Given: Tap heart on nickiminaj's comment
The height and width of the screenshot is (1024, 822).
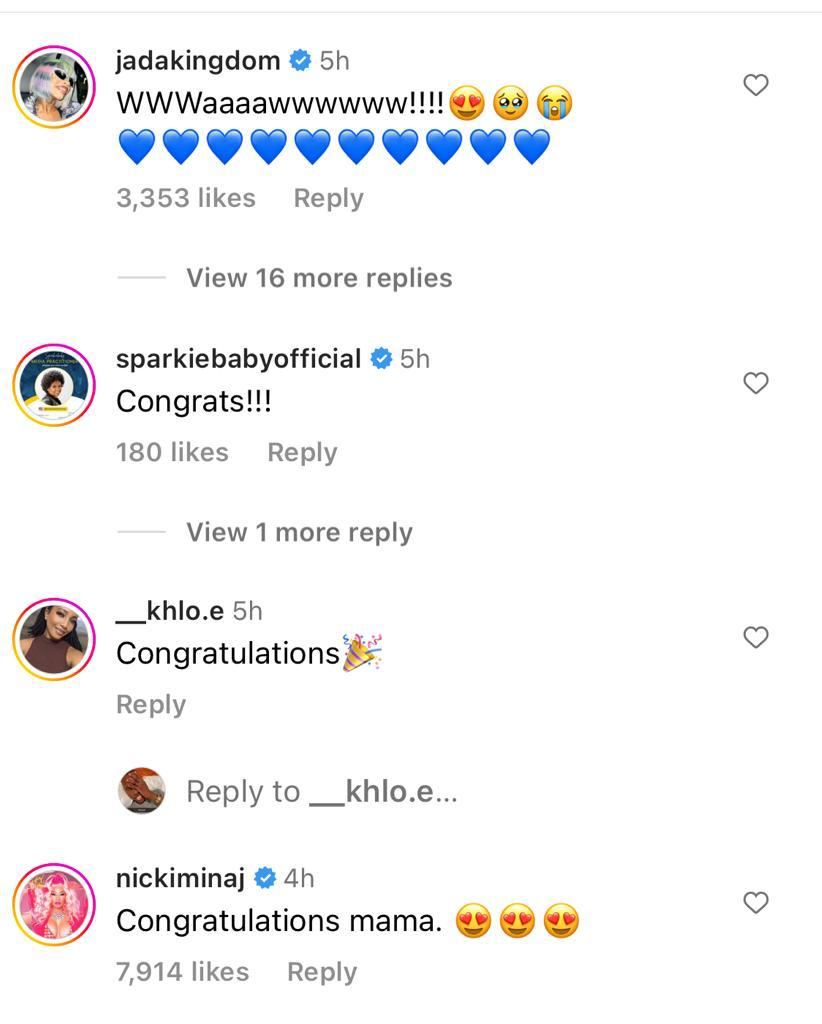Looking at the screenshot, I should click(x=756, y=903).
